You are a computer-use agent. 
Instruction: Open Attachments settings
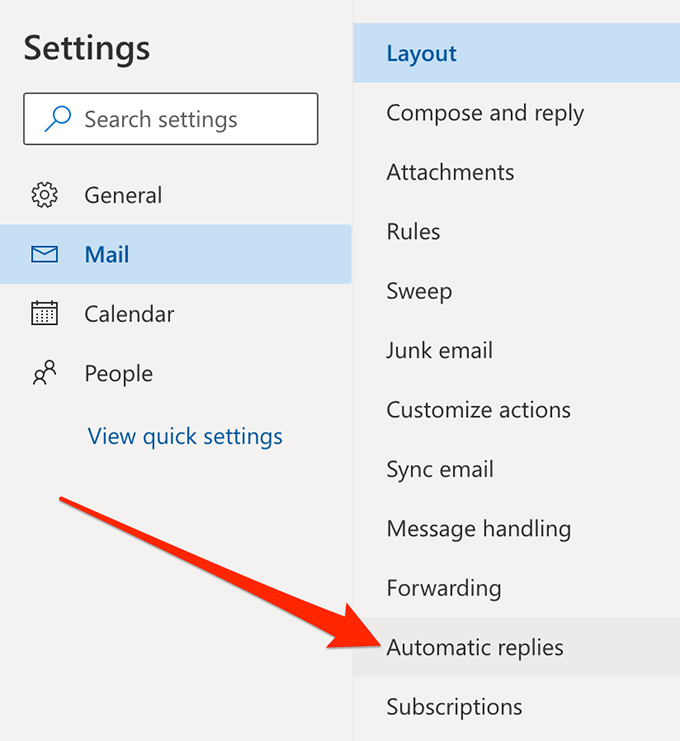(516, 172)
